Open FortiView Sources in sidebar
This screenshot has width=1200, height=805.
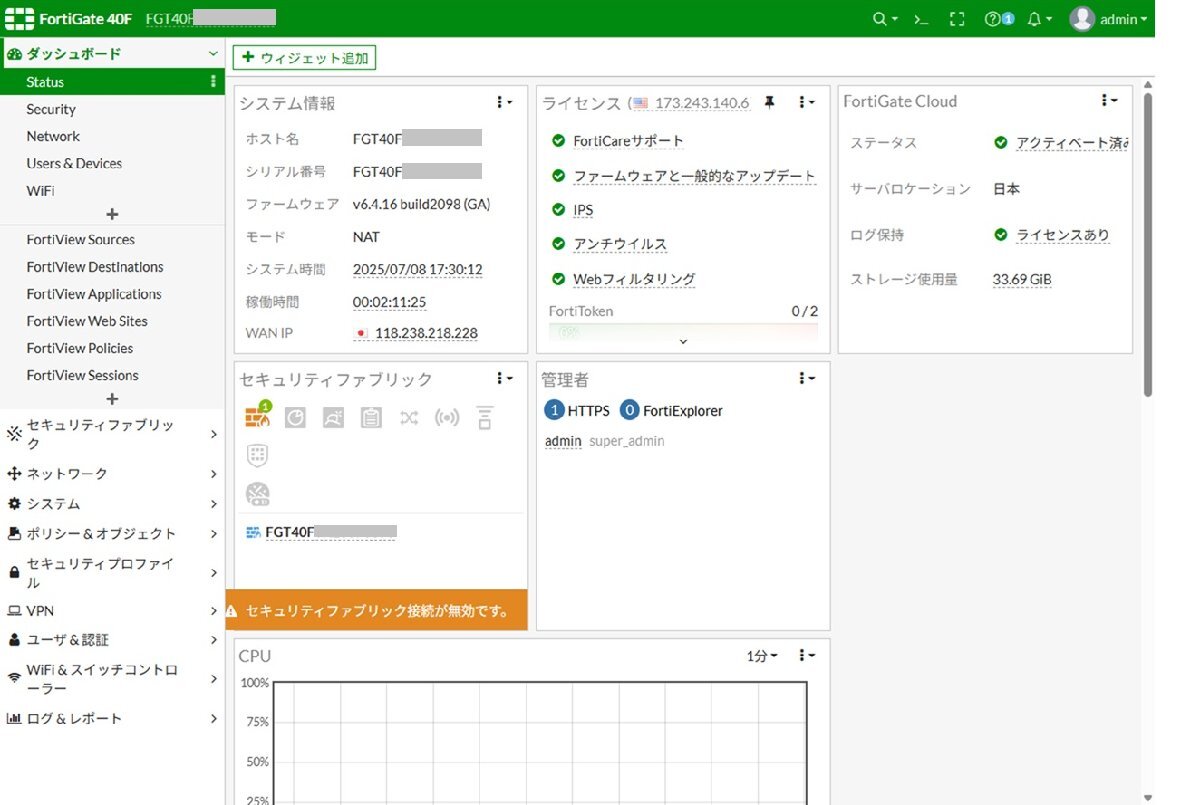(80, 240)
